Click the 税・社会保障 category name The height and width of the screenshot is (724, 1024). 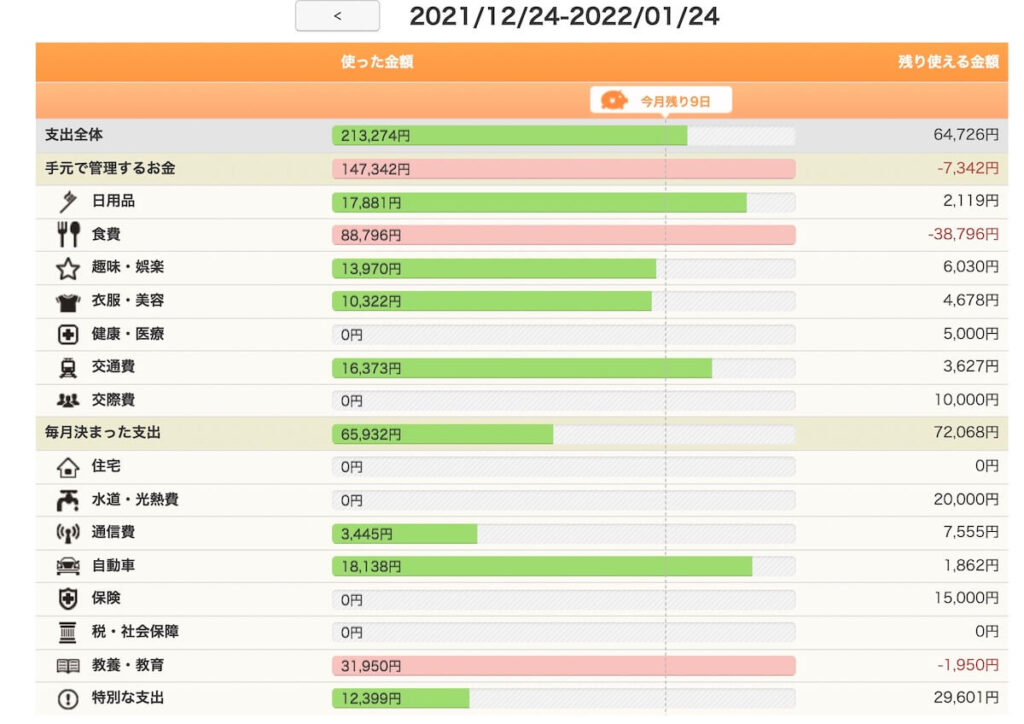click(x=135, y=631)
